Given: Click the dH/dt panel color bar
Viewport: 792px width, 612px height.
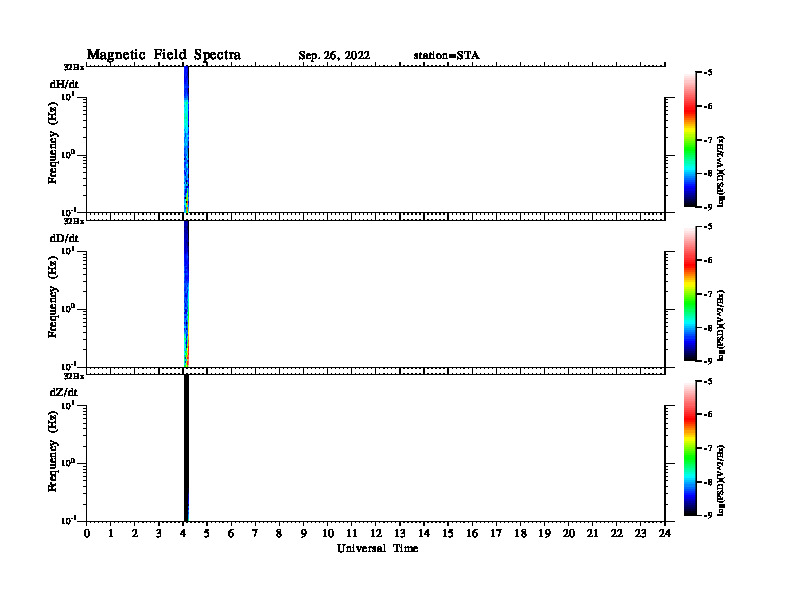Looking at the screenshot, I should pyautogui.click(x=690, y=139).
